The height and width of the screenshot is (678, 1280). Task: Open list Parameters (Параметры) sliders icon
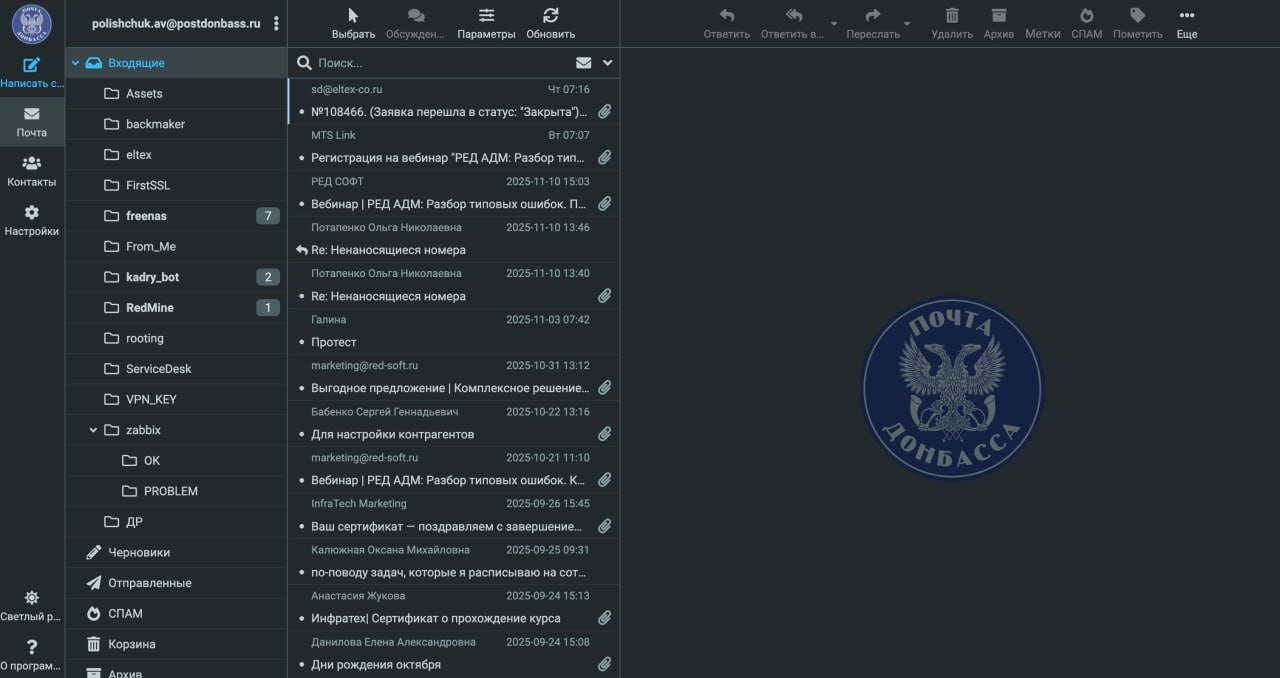pyautogui.click(x=486, y=16)
